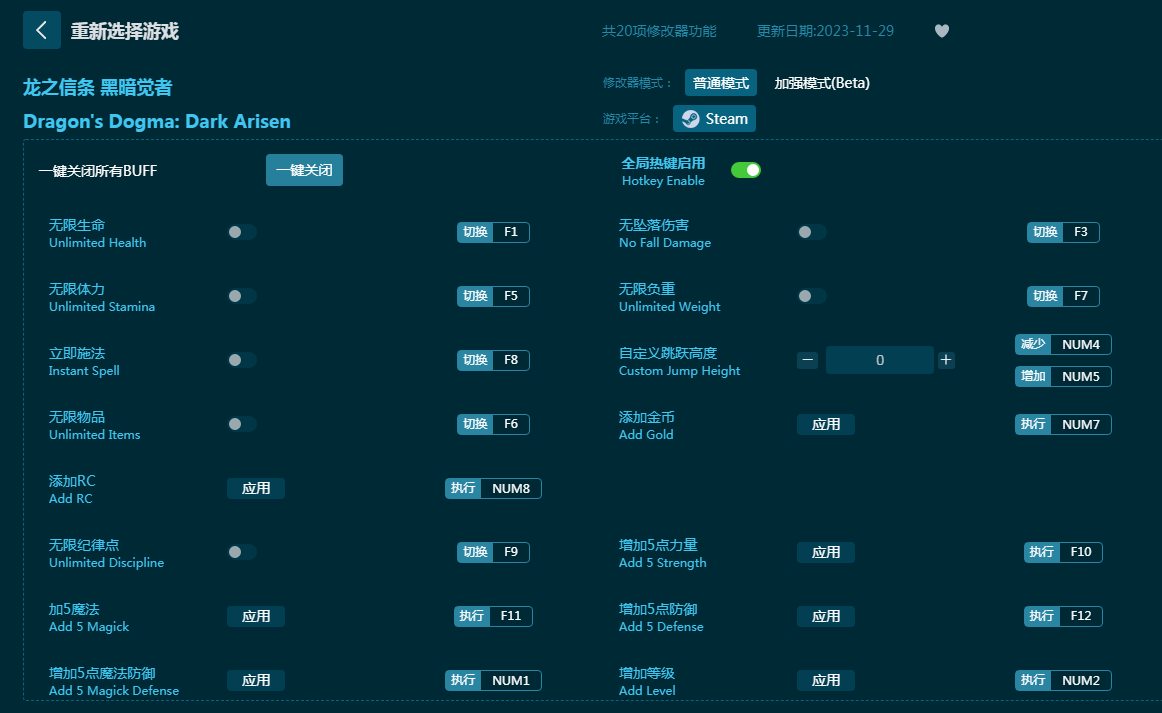The height and width of the screenshot is (713, 1162).
Task: Decrease jump height with minus icon
Action: pos(808,360)
